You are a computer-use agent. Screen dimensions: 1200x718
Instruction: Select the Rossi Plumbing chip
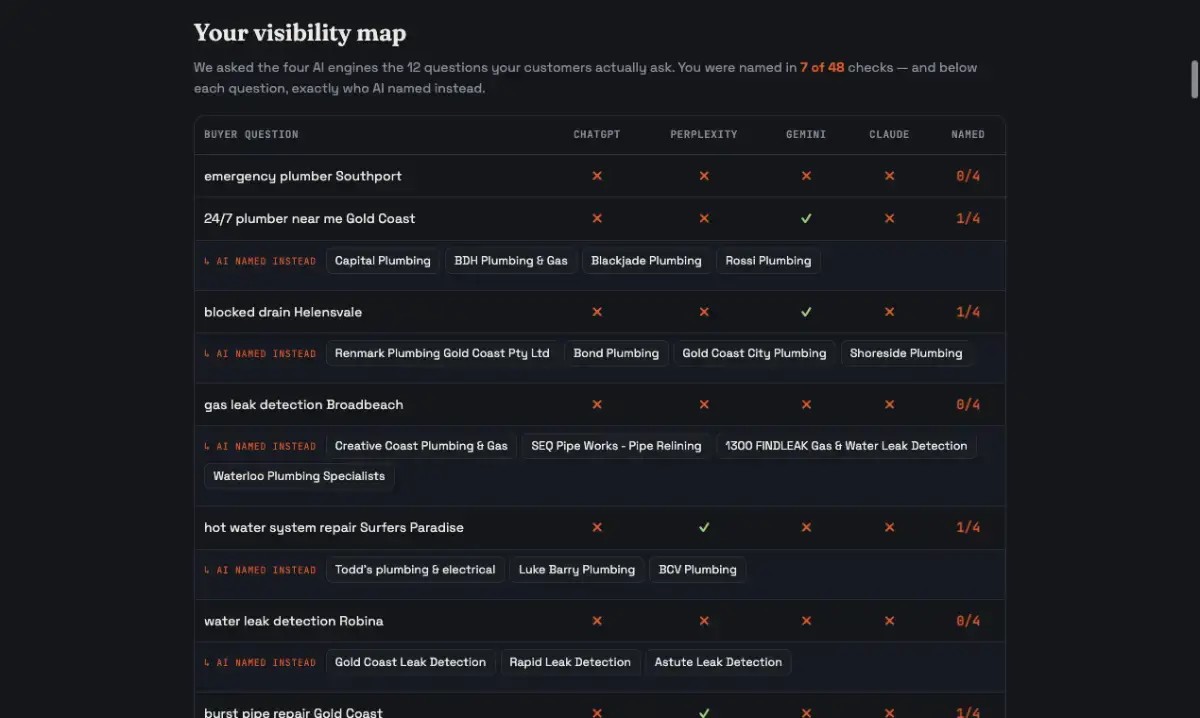click(x=768, y=261)
